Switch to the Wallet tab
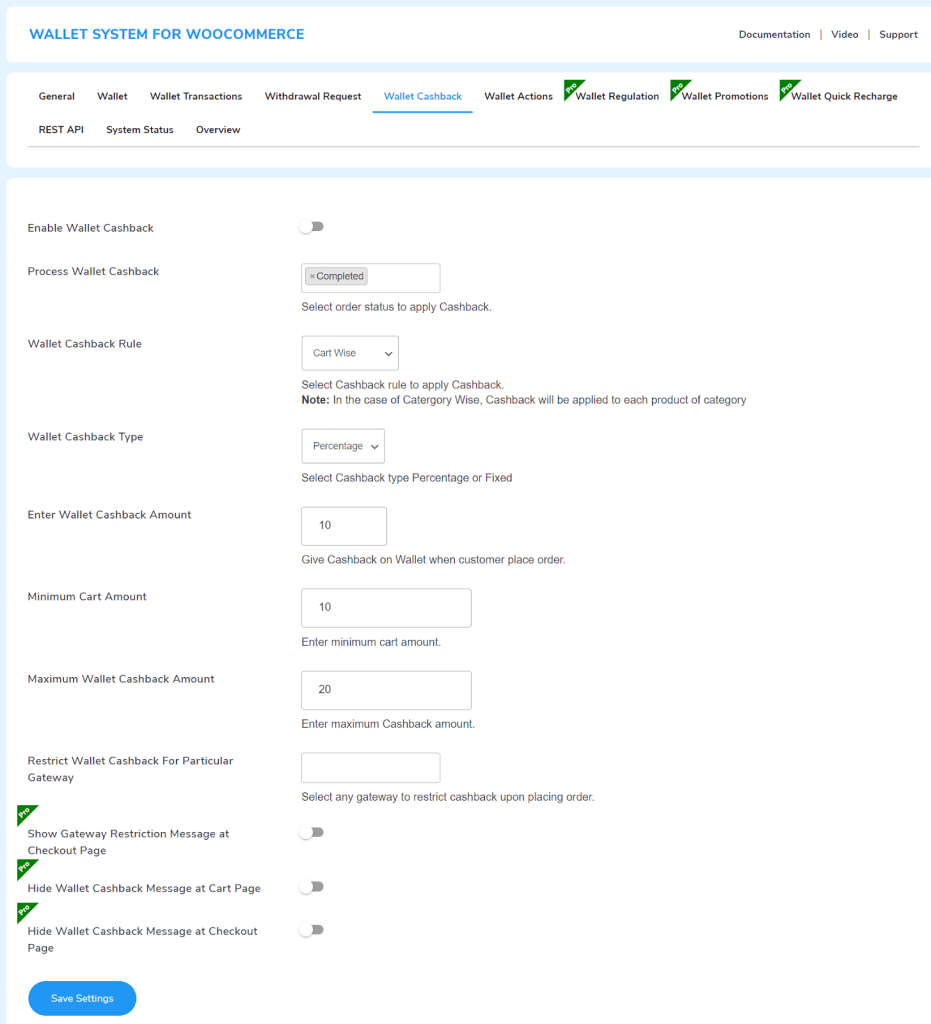Viewport: 931px width, 1024px height. 112,96
